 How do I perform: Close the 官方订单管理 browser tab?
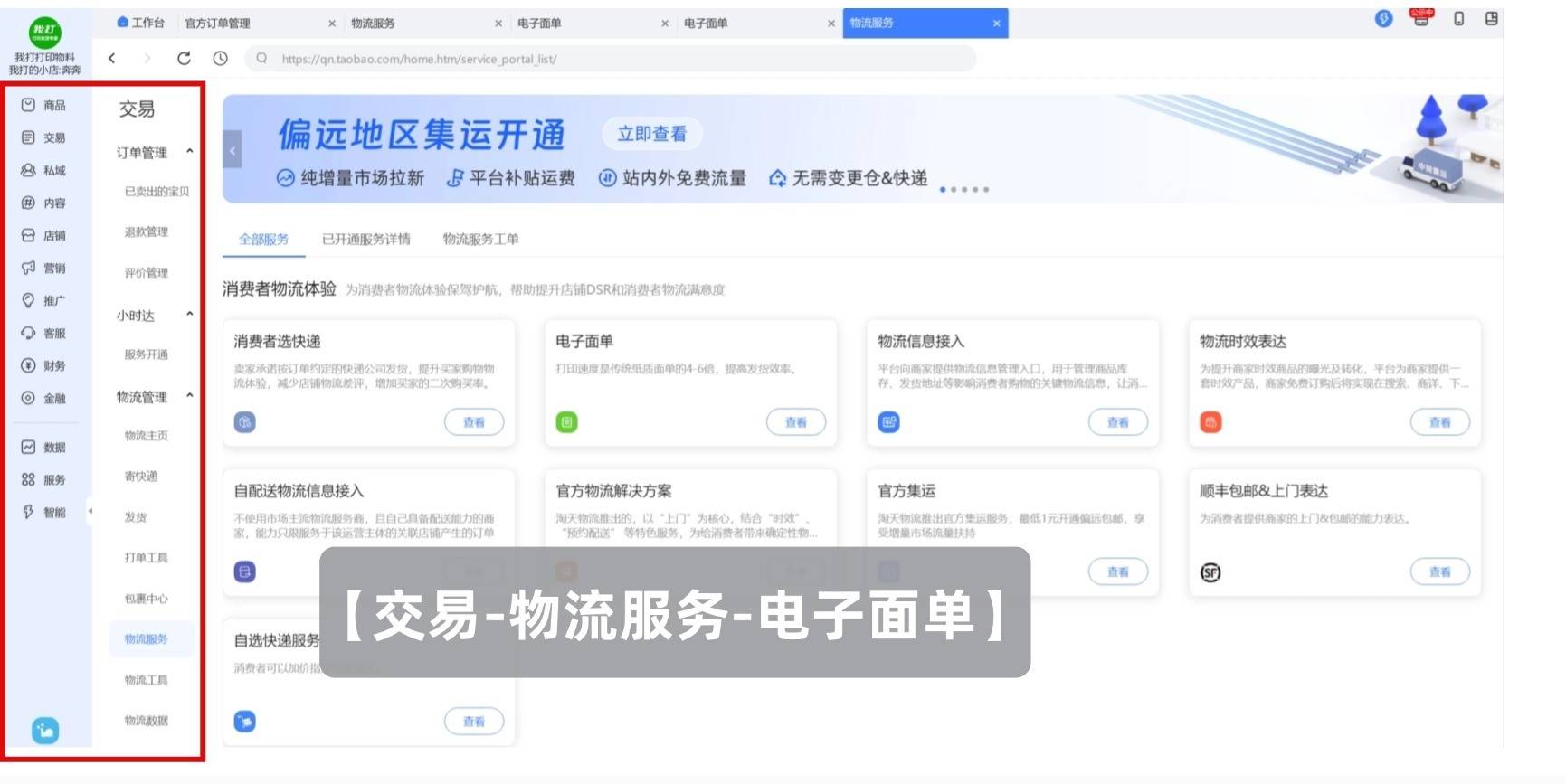pos(332,24)
